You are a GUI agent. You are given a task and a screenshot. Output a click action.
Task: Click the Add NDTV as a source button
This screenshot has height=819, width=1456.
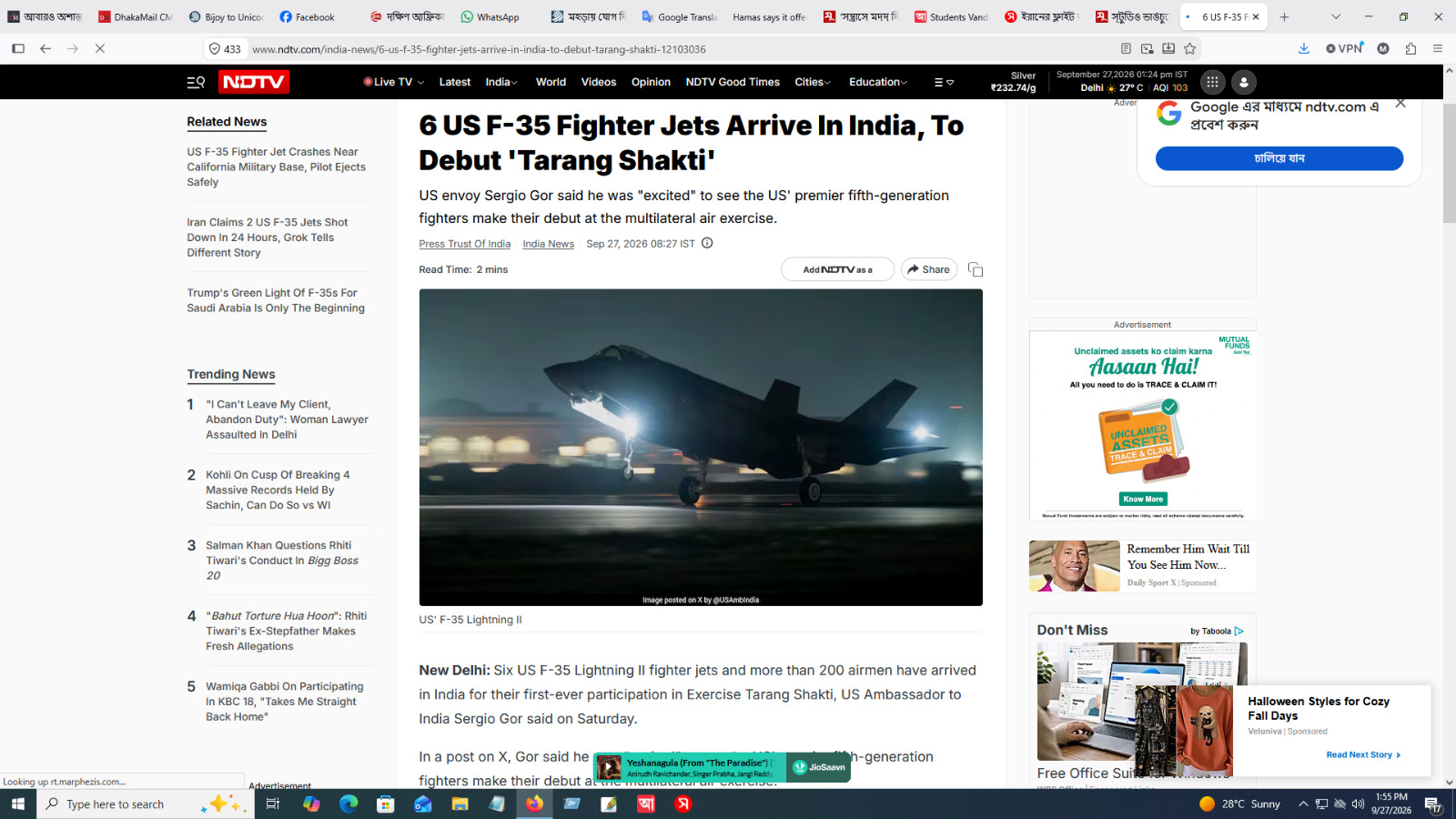tap(837, 269)
